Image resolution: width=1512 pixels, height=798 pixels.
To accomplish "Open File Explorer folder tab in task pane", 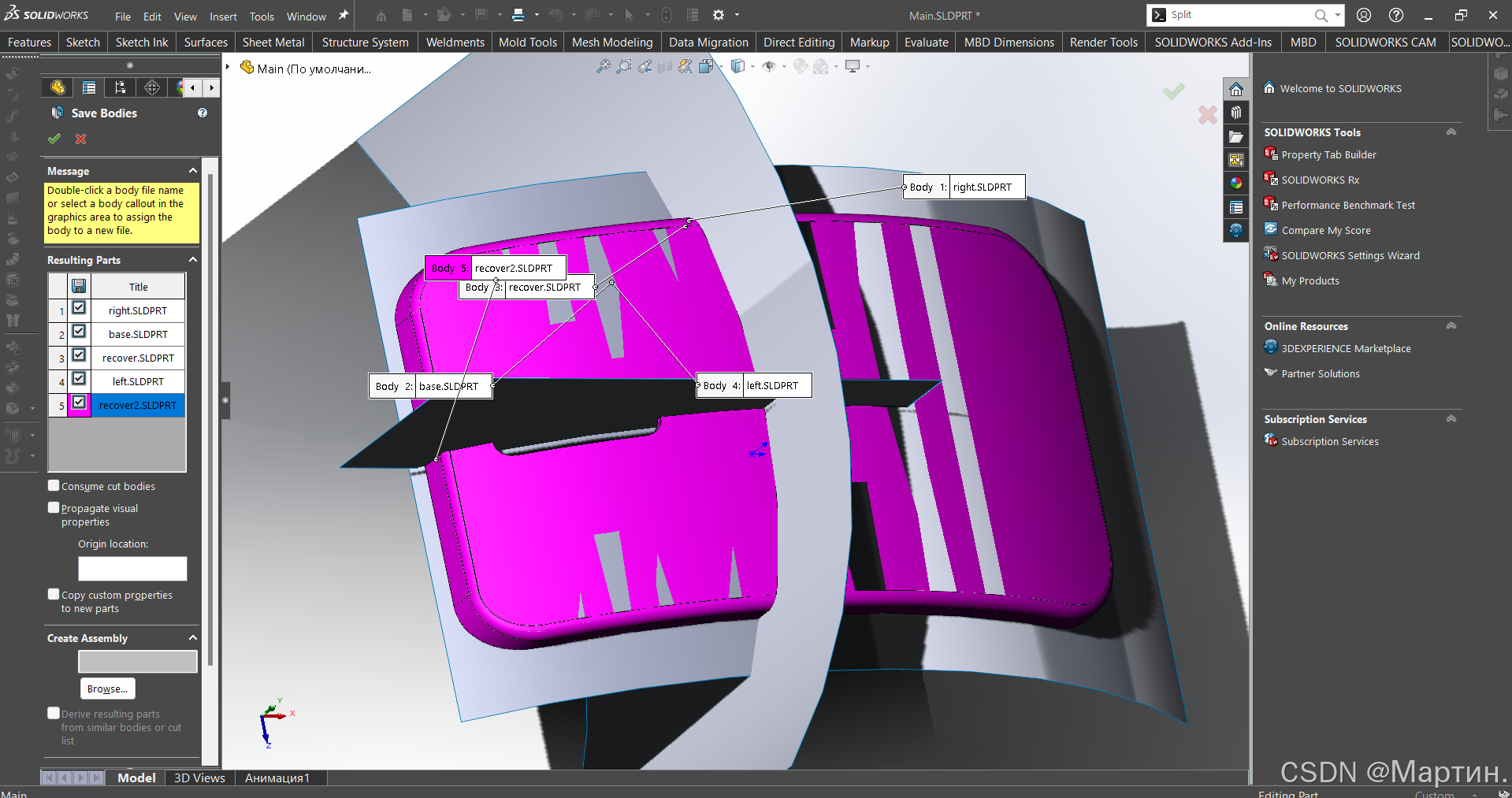I will coord(1236,136).
